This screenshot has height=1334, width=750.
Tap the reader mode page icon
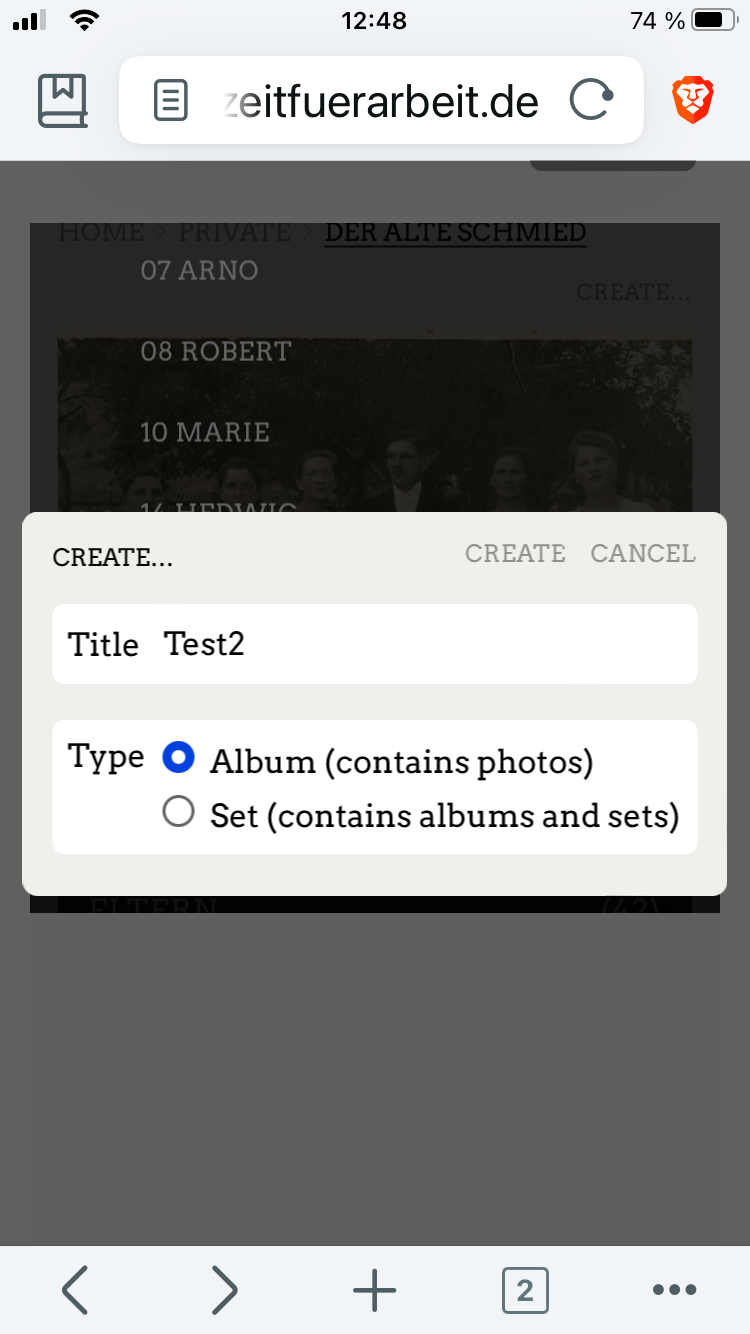[x=171, y=101]
